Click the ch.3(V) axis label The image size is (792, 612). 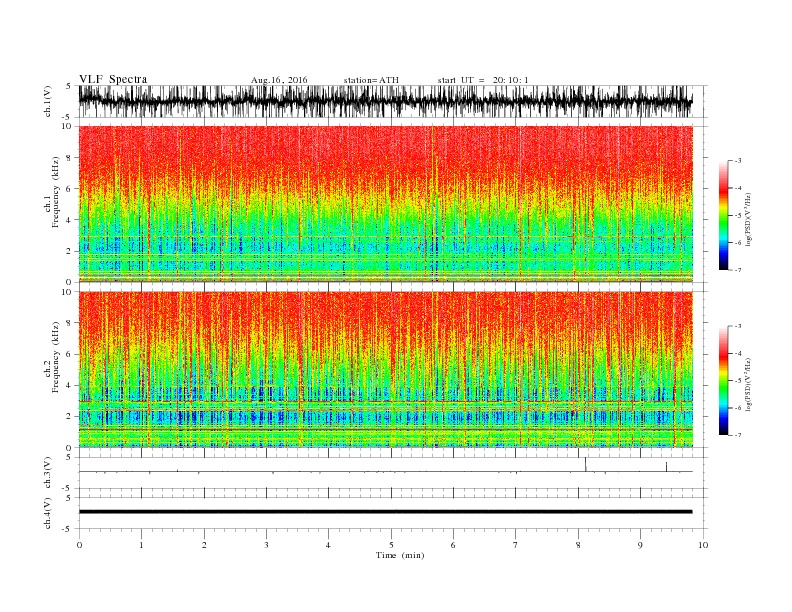click(x=48, y=473)
